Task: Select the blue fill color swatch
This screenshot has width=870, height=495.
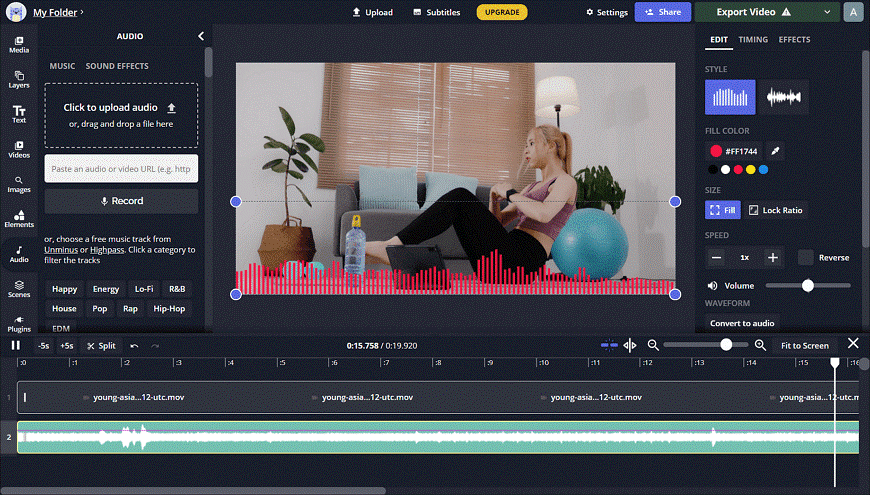Action: (x=764, y=170)
